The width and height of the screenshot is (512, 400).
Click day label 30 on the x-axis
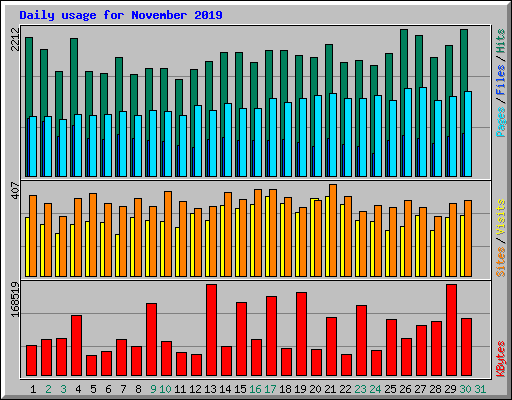[x=465, y=389]
